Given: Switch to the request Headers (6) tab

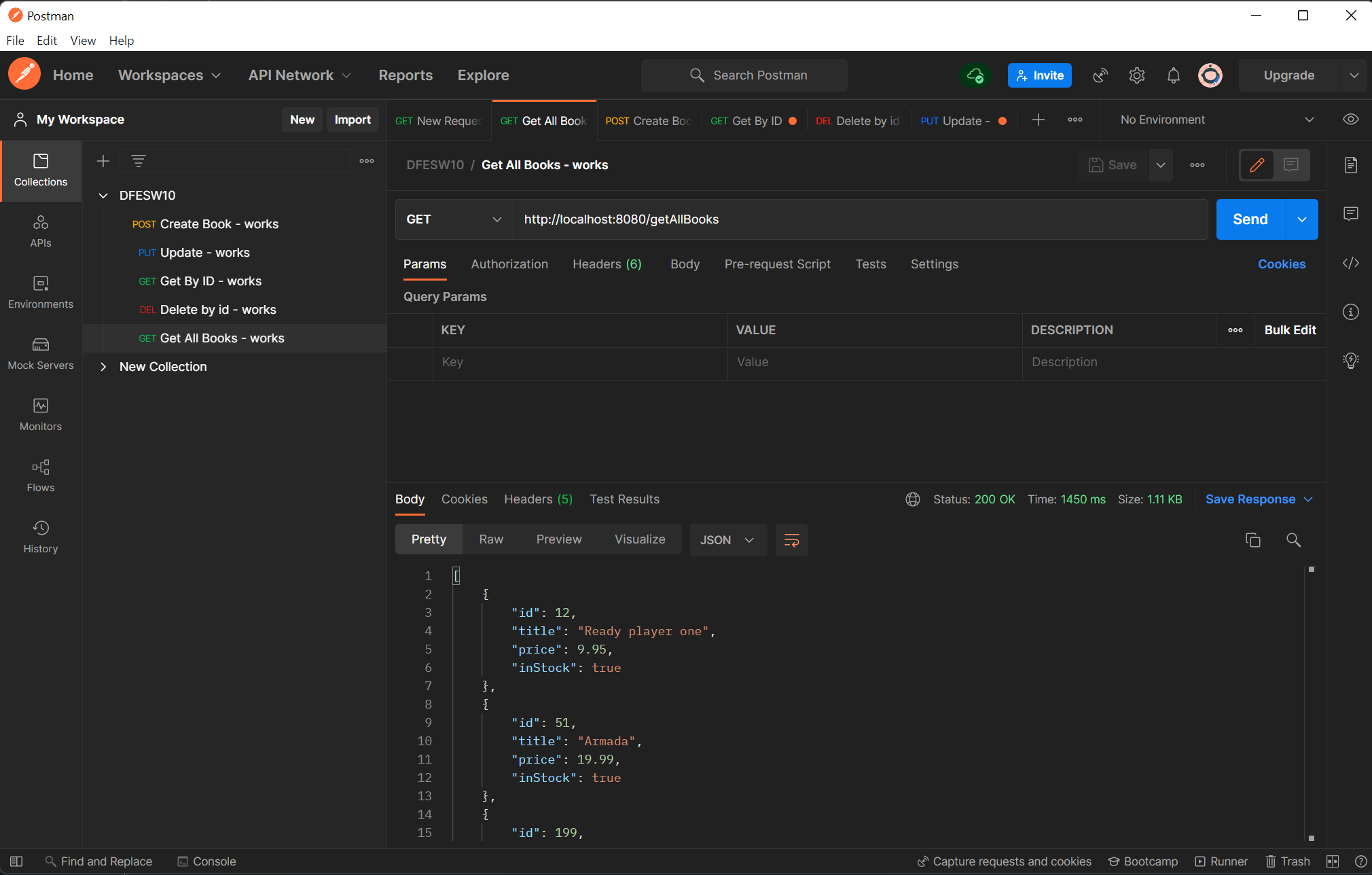Looking at the screenshot, I should pos(607,264).
